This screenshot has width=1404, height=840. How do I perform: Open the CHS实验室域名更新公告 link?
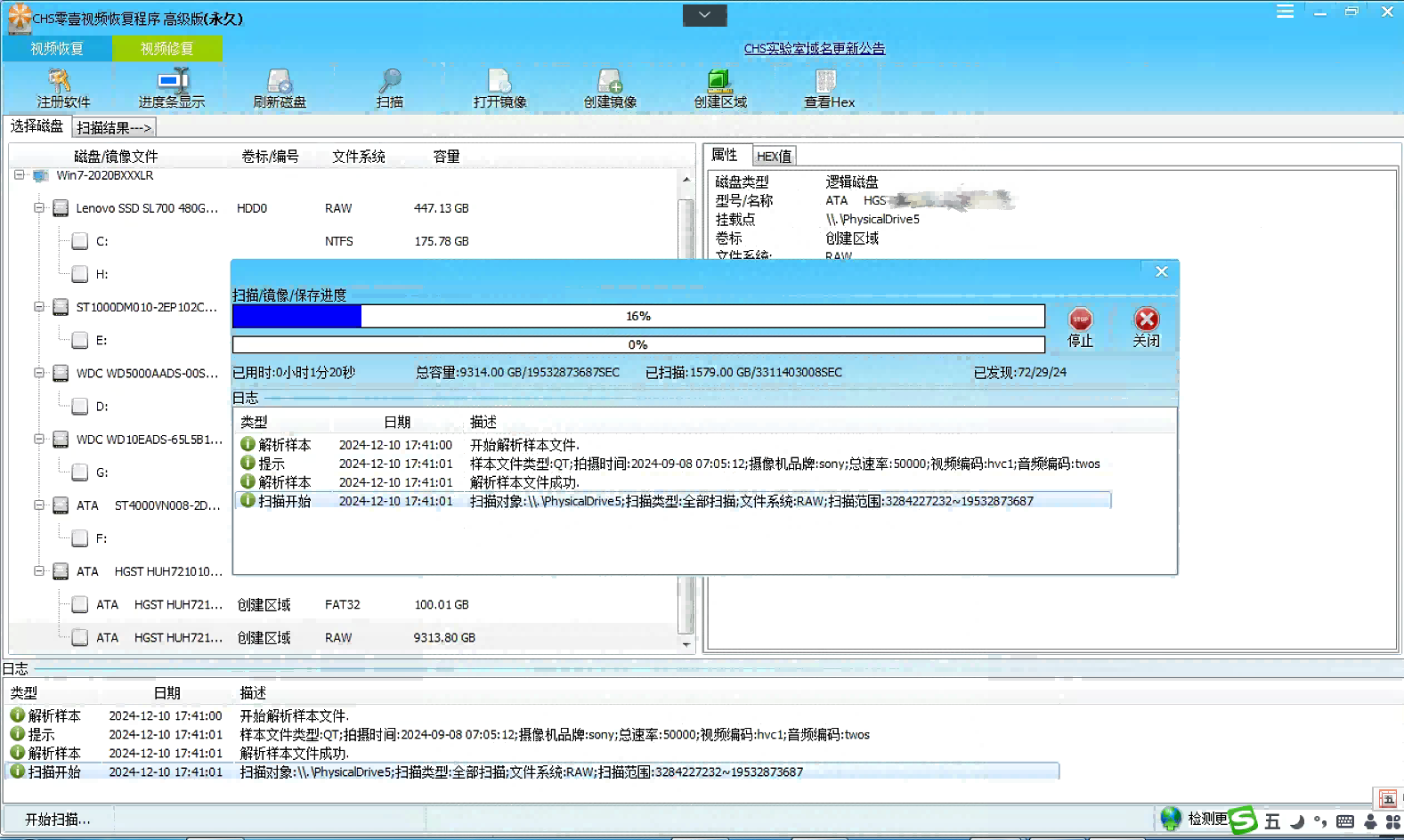tap(815, 49)
